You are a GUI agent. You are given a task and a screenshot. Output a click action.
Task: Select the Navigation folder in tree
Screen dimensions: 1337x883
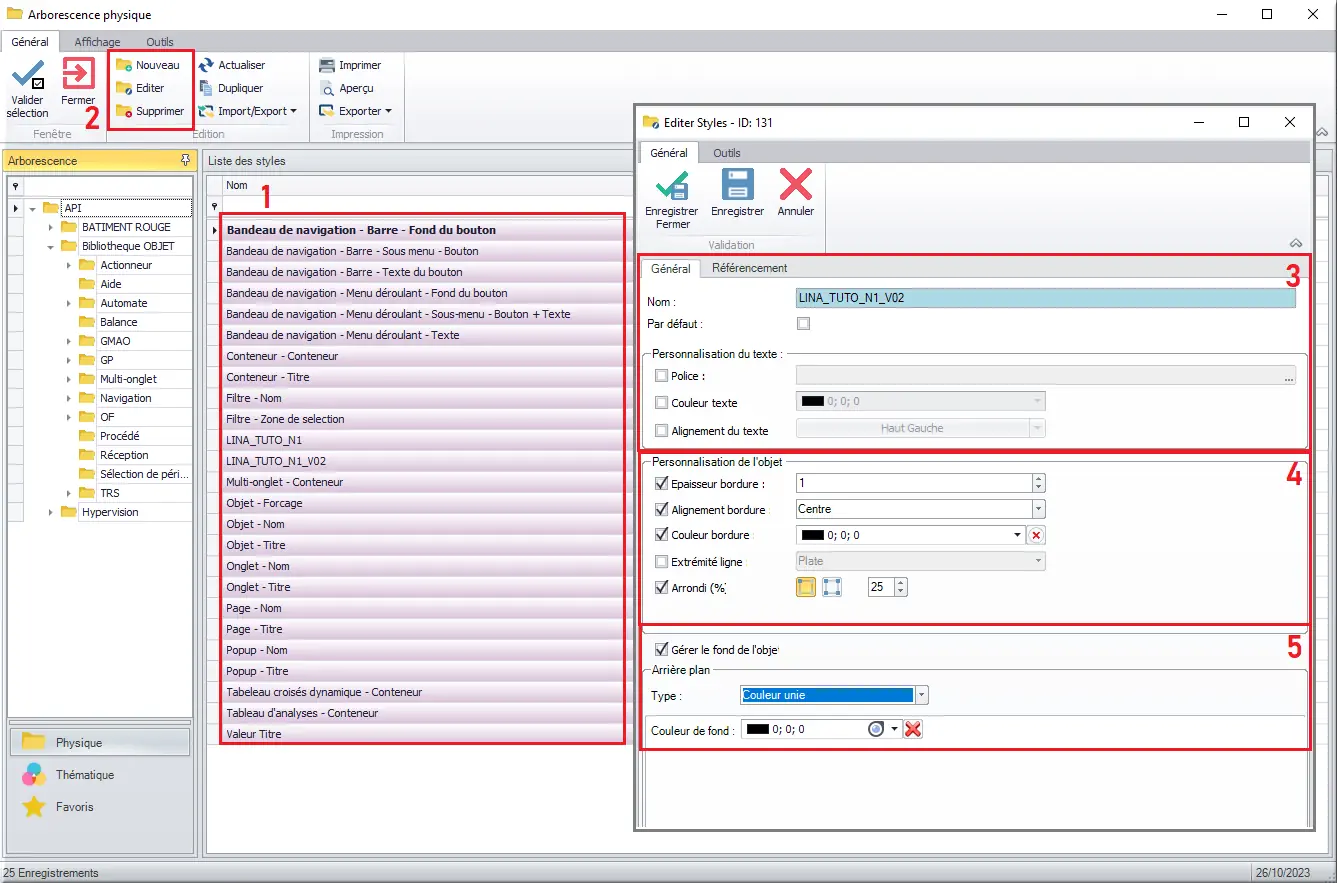[x=126, y=398]
